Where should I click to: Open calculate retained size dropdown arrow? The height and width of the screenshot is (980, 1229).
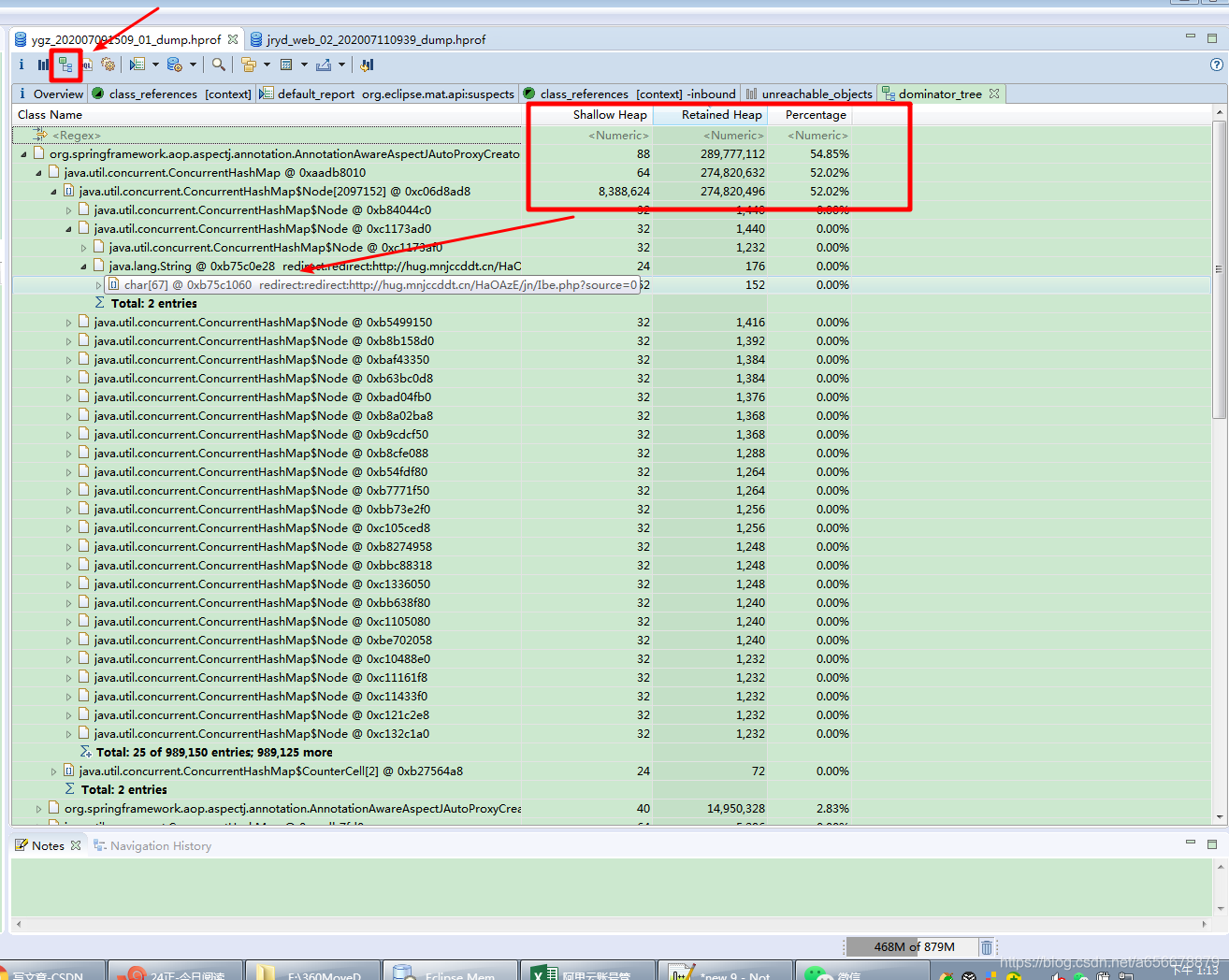(x=304, y=65)
